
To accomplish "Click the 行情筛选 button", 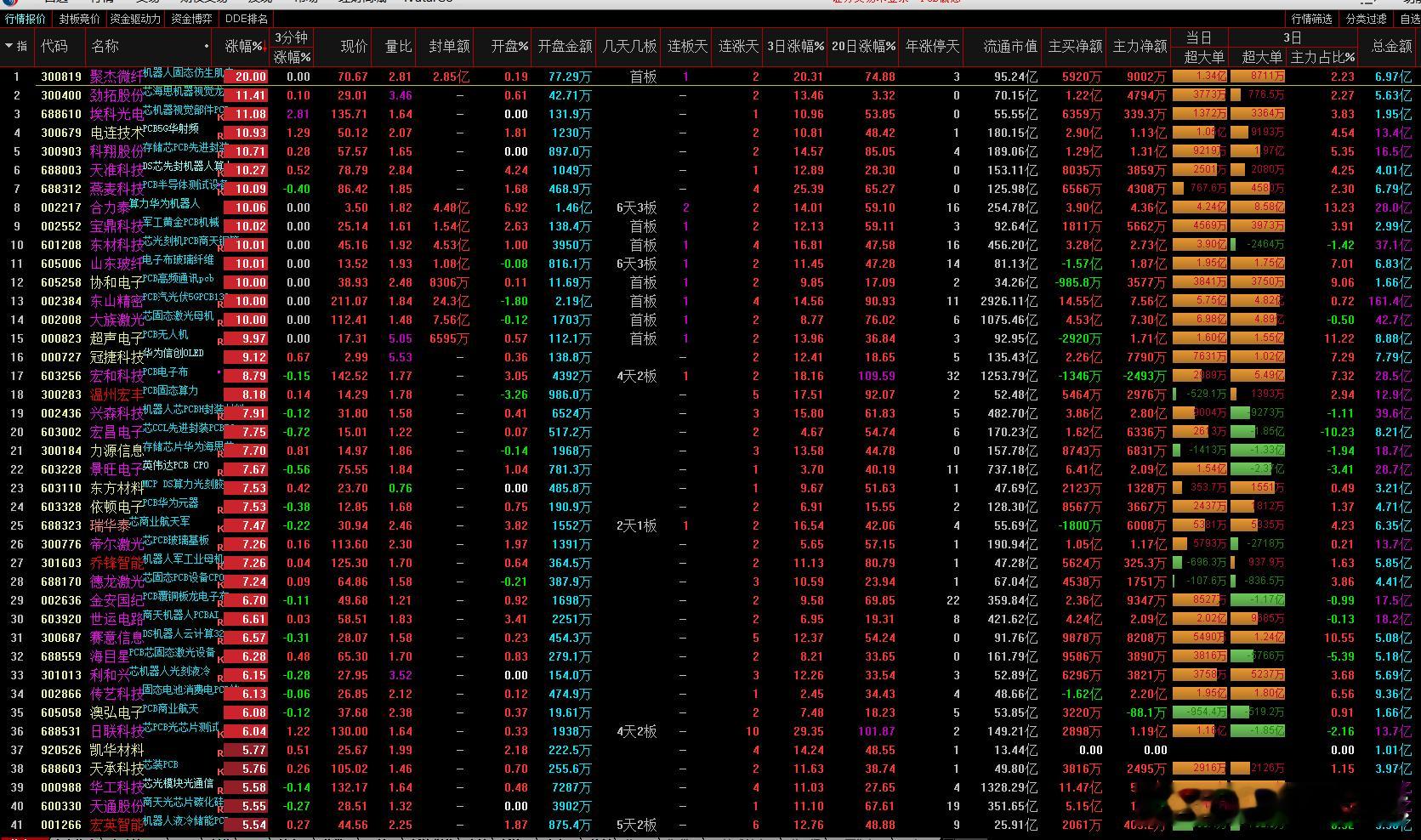I will click(1311, 19).
